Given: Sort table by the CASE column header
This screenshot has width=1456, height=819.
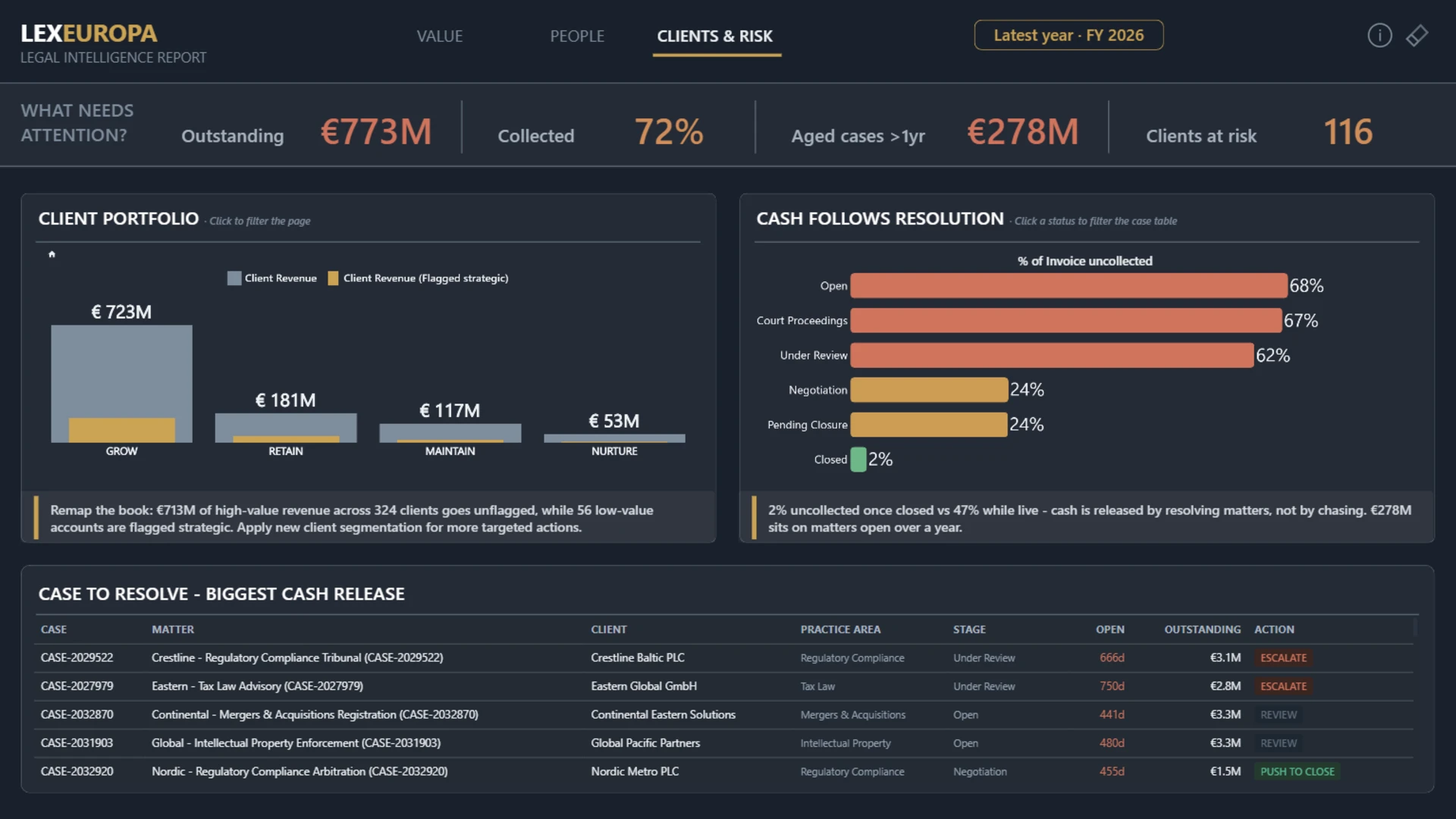Looking at the screenshot, I should point(54,629).
